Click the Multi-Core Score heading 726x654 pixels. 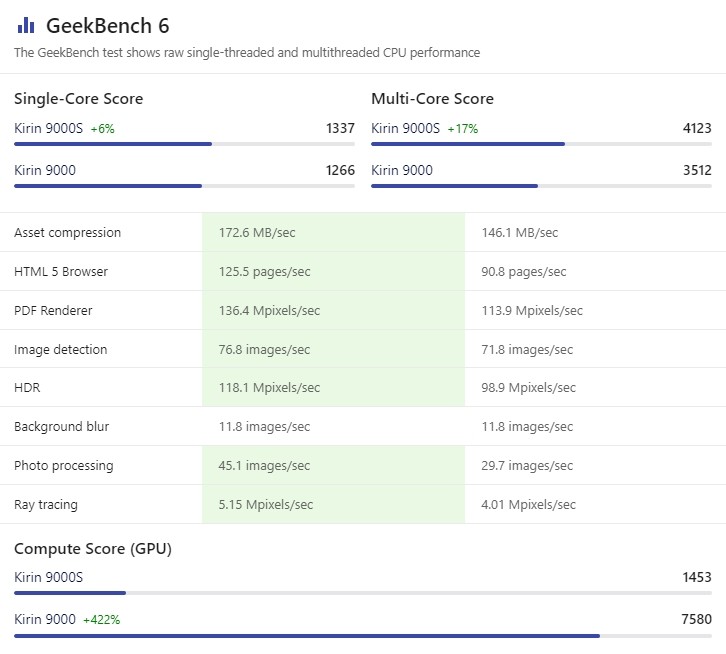point(432,99)
